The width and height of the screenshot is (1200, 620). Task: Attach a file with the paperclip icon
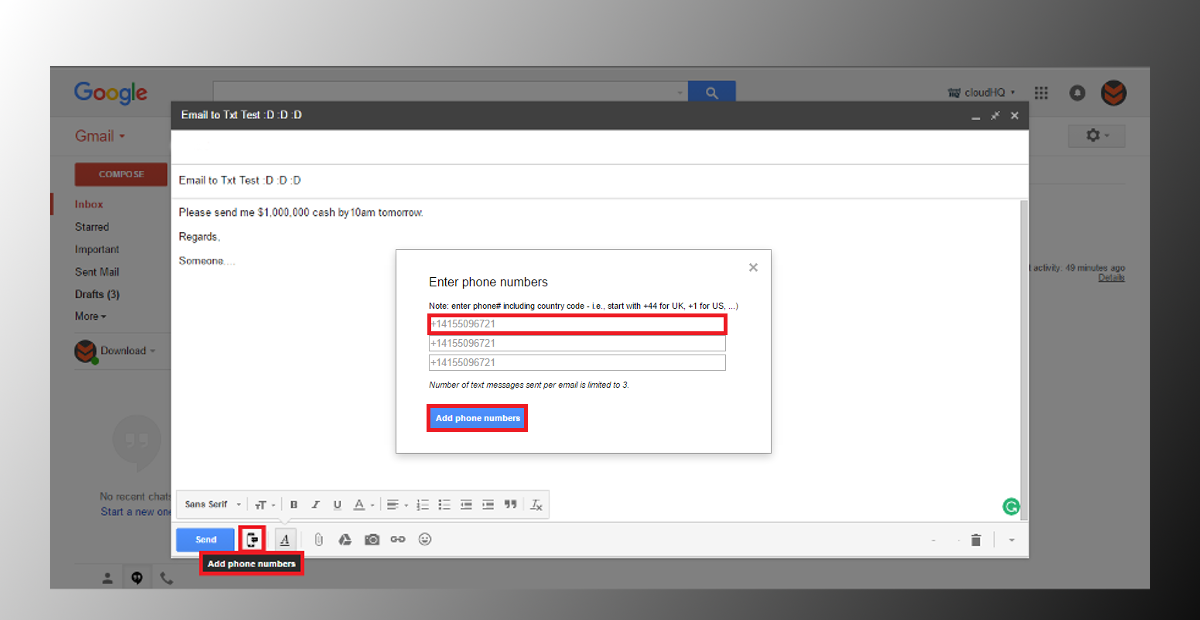pos(319,540)
